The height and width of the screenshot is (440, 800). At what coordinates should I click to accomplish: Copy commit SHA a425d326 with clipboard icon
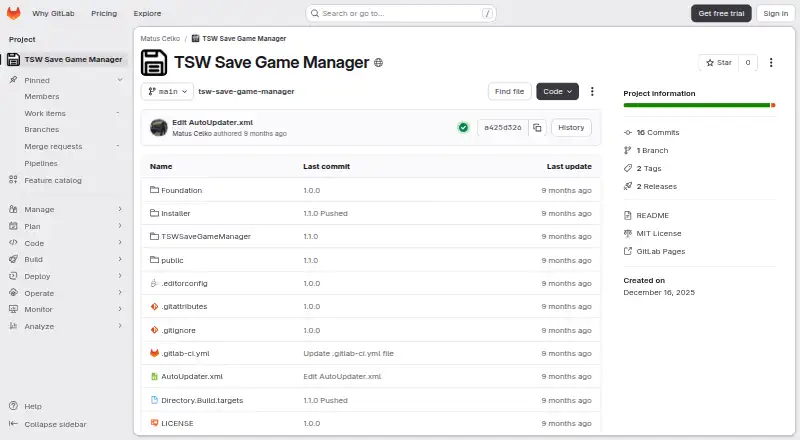537,128
